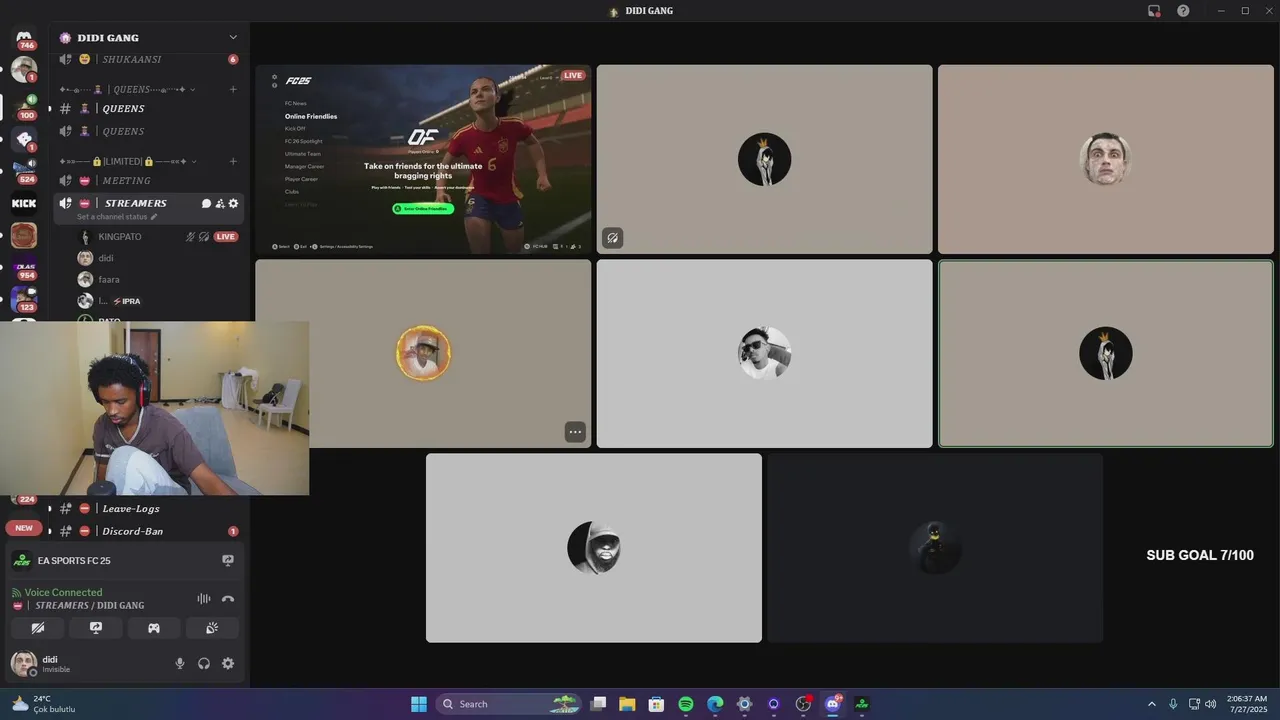Join the SHUKAANSI voice channel
Image resolution: width=1280 pixels, height=720 pixels.
coord(148,59)
